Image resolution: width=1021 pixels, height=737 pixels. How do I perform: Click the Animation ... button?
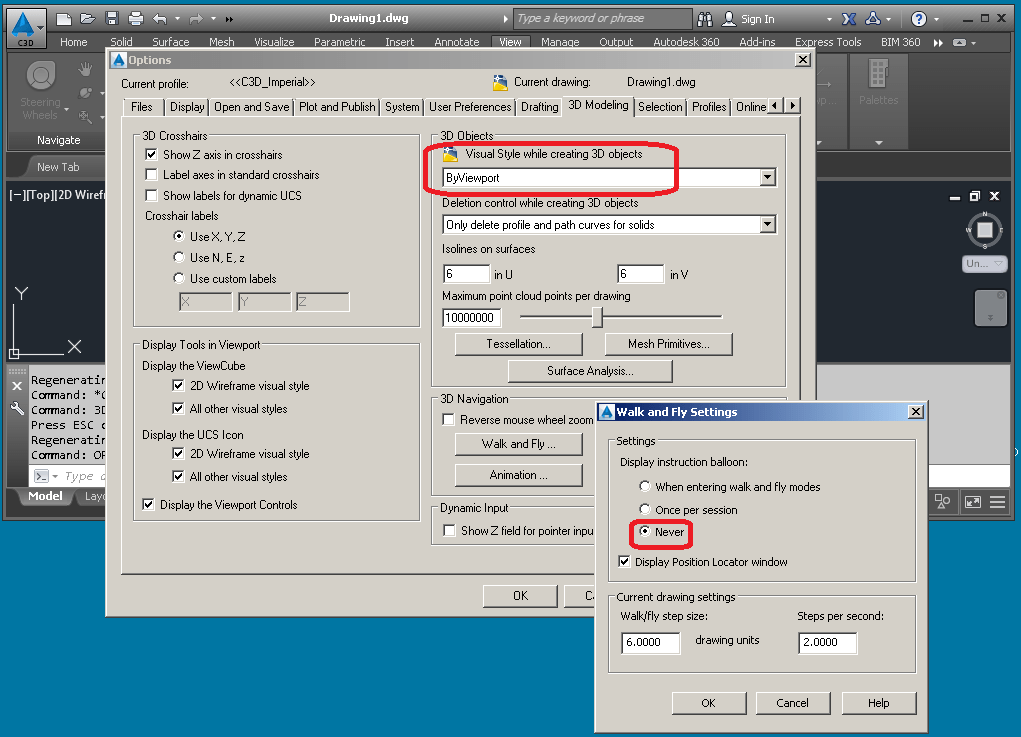point(518,475)
